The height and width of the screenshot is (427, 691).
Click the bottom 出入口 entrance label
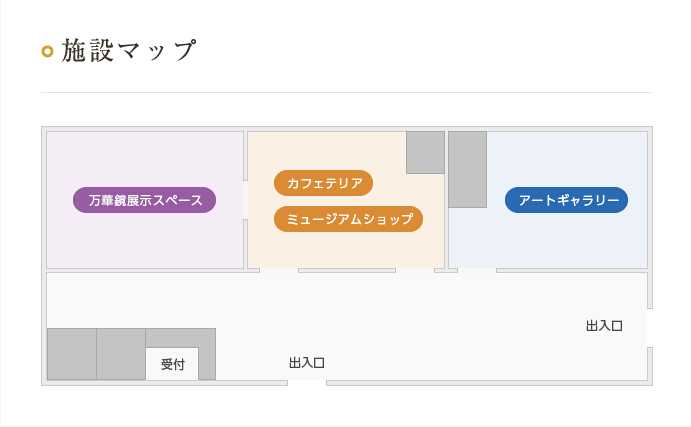point(307,363)
